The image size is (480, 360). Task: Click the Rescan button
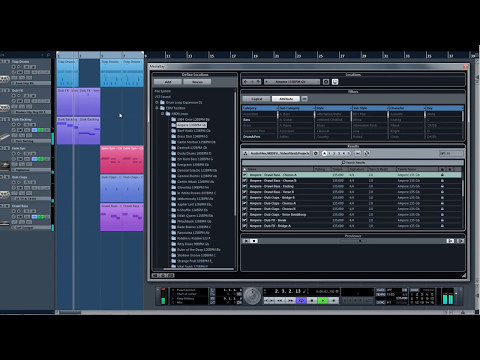(x=197, y=82)
